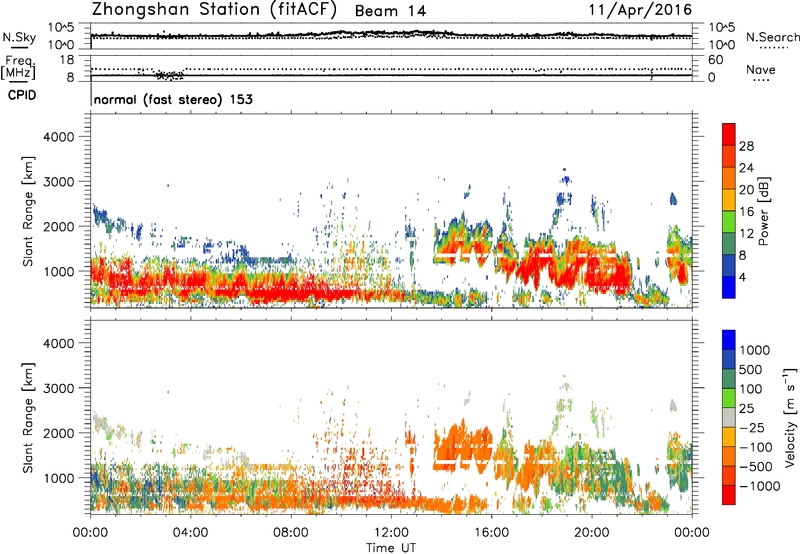This screenshot has height=554, width=800.
Task: Select the 'Beam 14' label
Action: [x=390, y=11]
